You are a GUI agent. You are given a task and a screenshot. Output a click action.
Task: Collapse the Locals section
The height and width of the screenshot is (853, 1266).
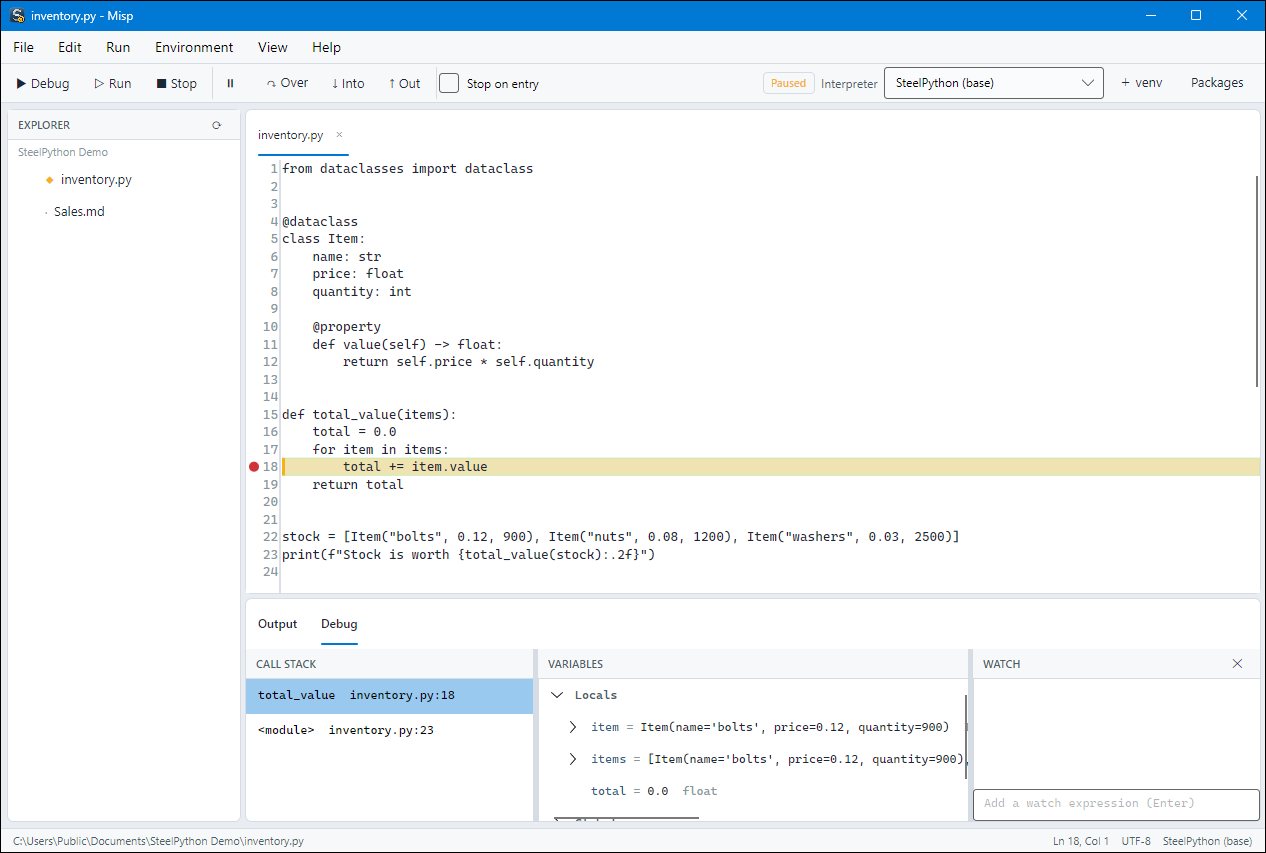pyautogui.click(x=557, y=695)
